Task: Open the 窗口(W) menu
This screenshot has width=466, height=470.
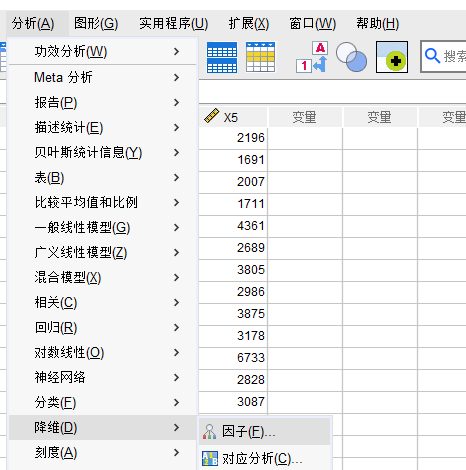Action: click(x=313, y=24)
